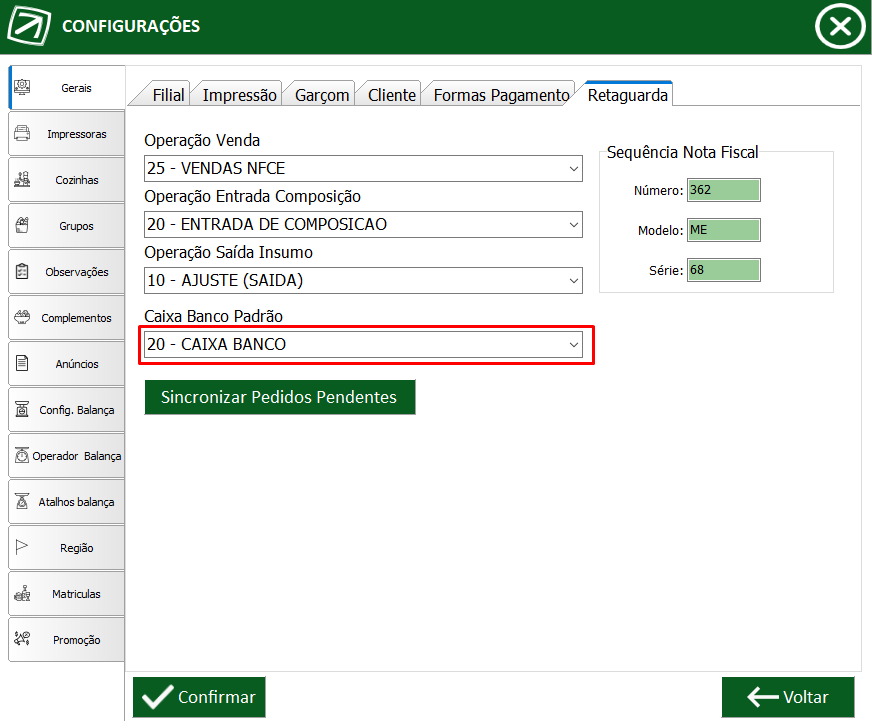Select the Cozinhas kitchen icon

click(x=22, y=179)
